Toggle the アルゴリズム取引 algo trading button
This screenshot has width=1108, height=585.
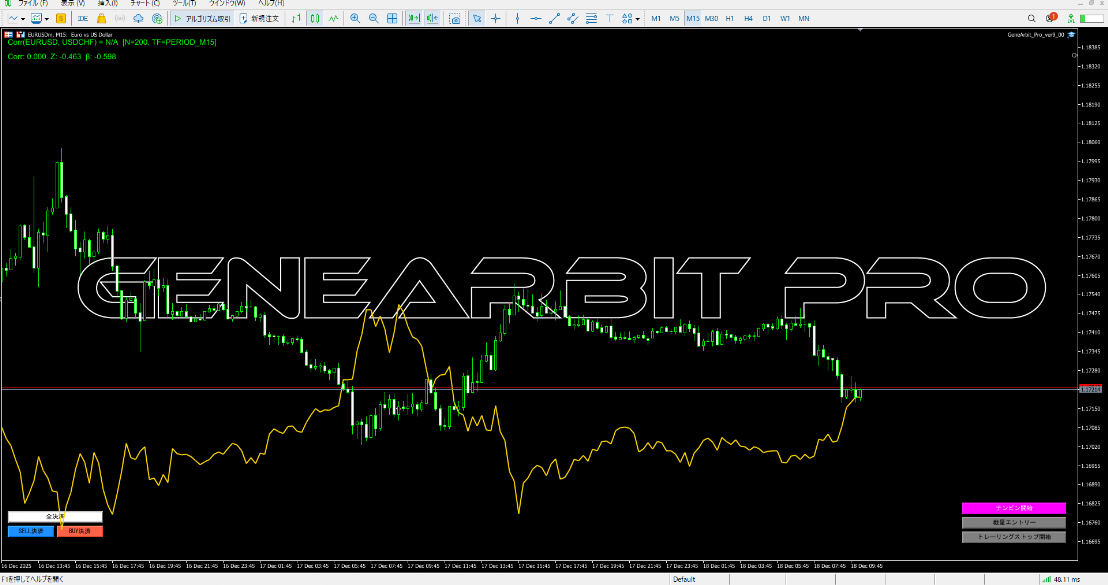(202, 18)
